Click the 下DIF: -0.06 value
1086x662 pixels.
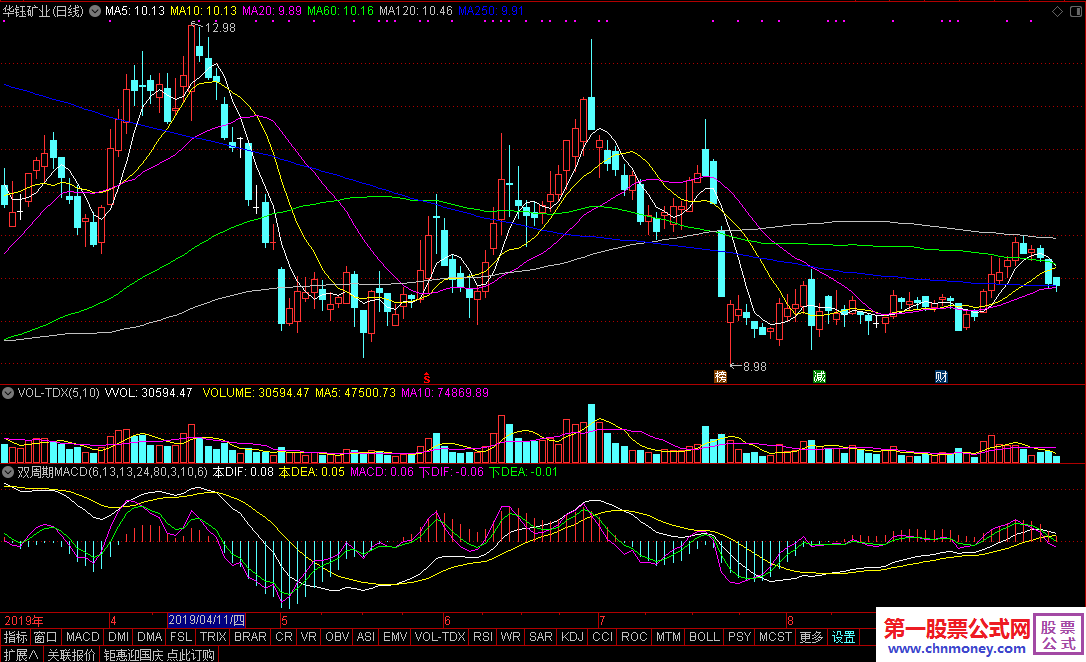coord(452,472)
